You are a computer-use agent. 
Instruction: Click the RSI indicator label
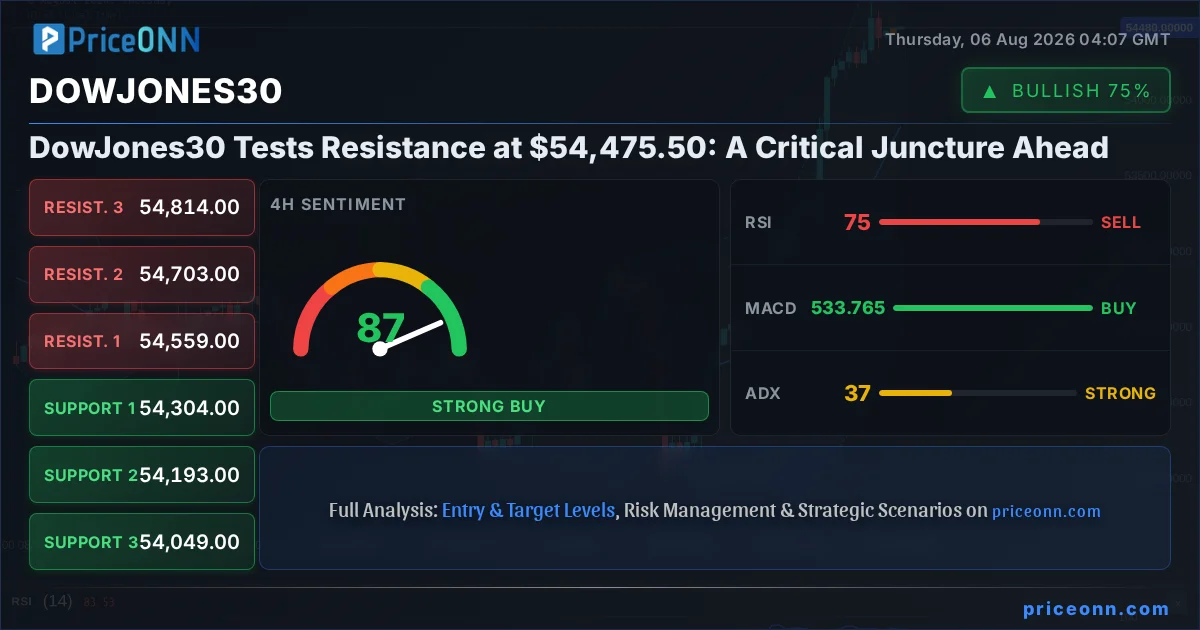[758, 222]
